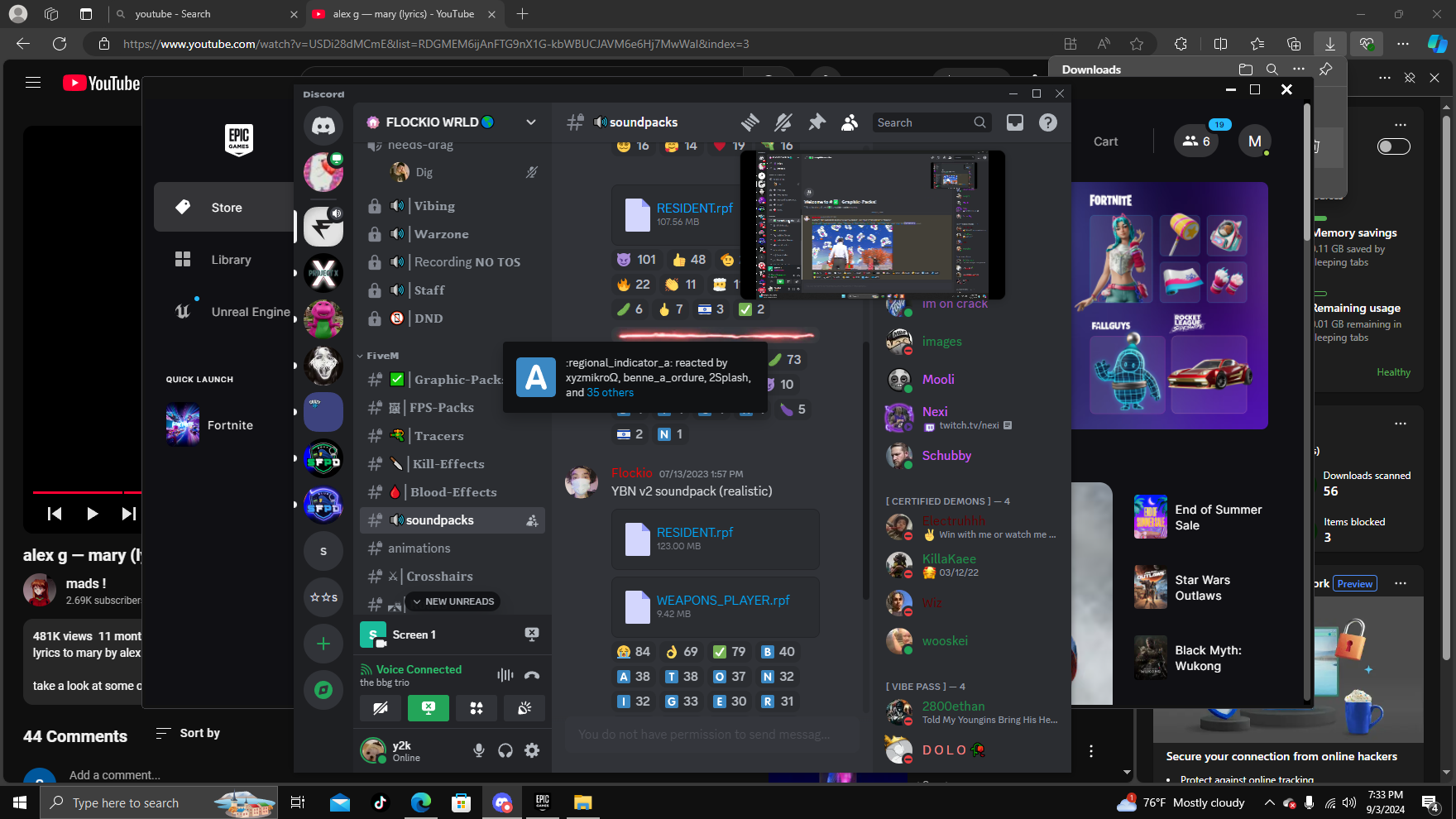
Task: Open Discord inbox icon
Action: pyautogui.click(x=1015, y=122)
